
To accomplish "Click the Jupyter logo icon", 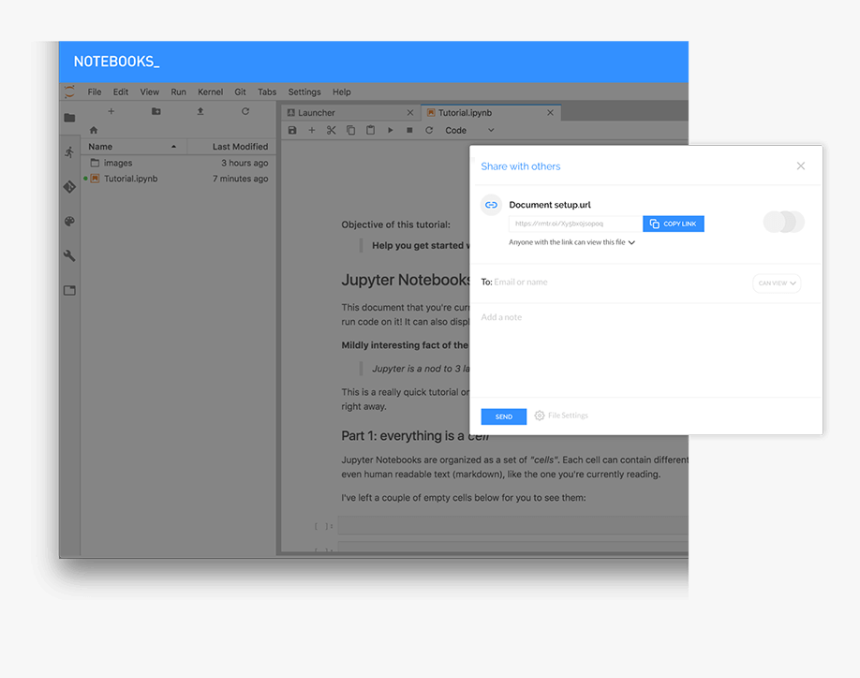I will pyautogui.click(x=69, y=92).
